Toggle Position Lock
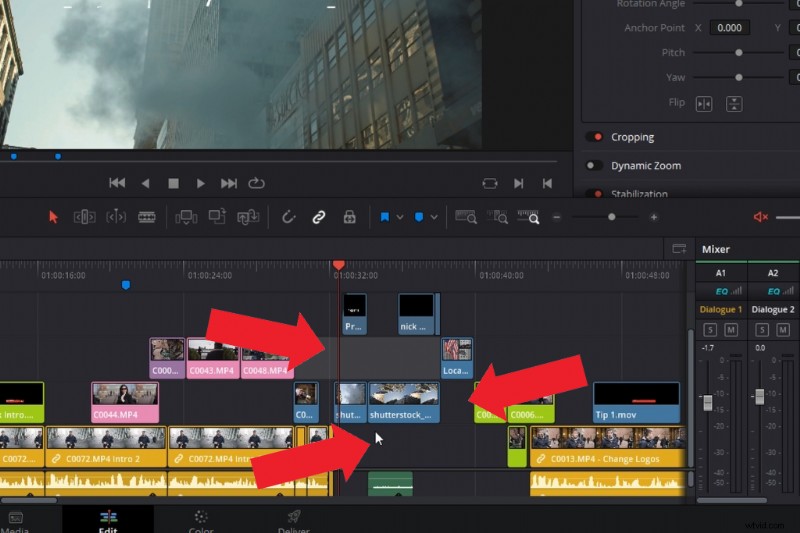This screenshot has width=800, height=533. (x=349, y=217)
